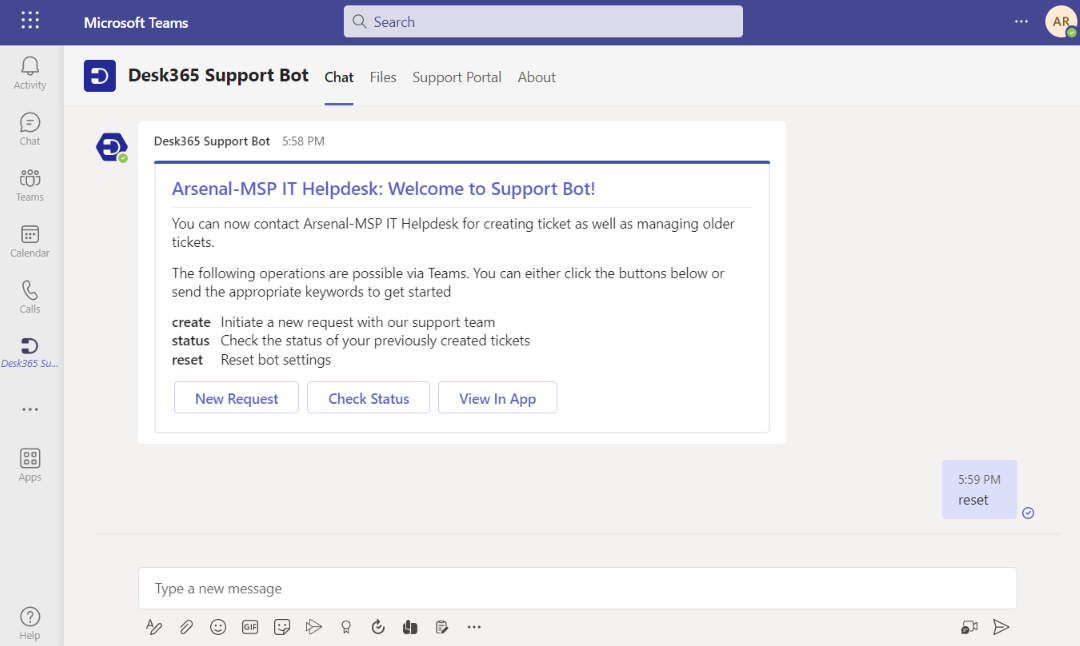The image size is (1080, 646).
Task: Record a video clip from the compose bar
Action: [x=968, y=627]
